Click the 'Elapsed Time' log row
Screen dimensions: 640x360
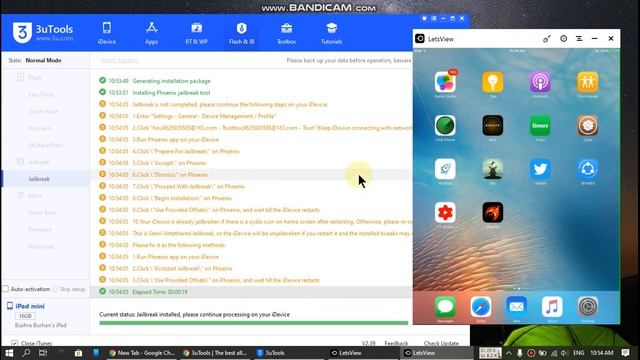click(x=251, y=292)
